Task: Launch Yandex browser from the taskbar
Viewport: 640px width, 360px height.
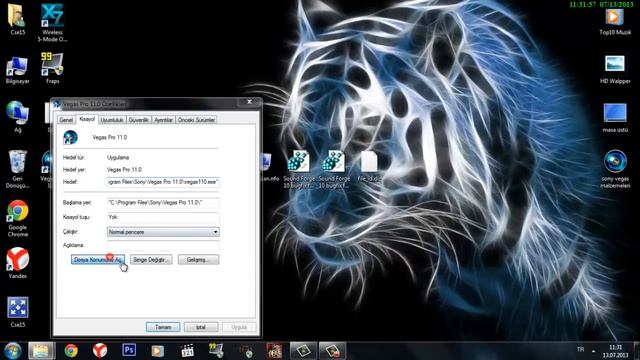Action: [100, 351]
